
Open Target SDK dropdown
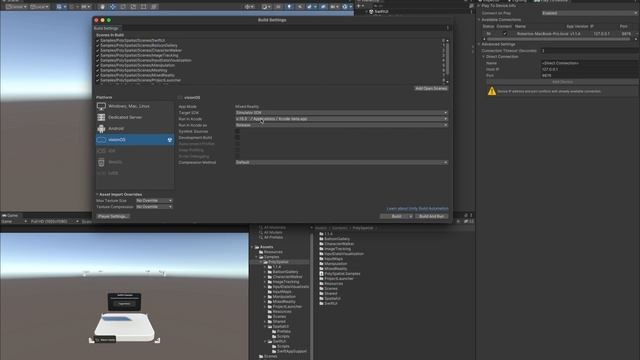pos(341,113)
